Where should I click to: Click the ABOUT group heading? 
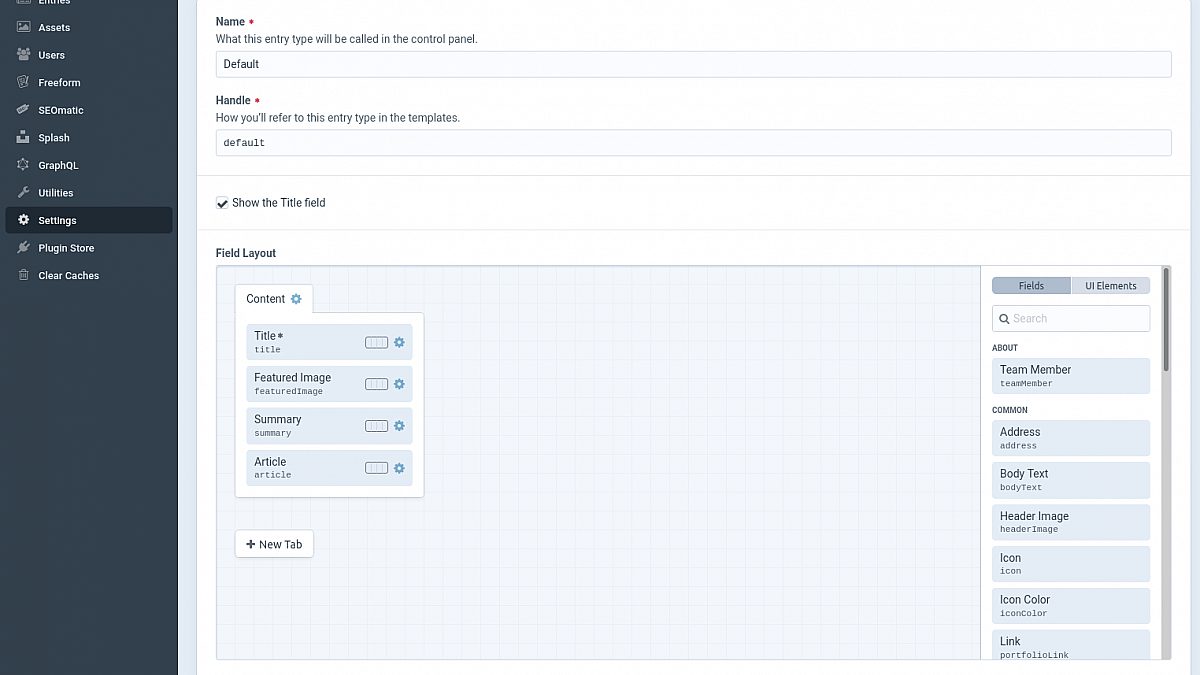click(x=1005, y=348)
